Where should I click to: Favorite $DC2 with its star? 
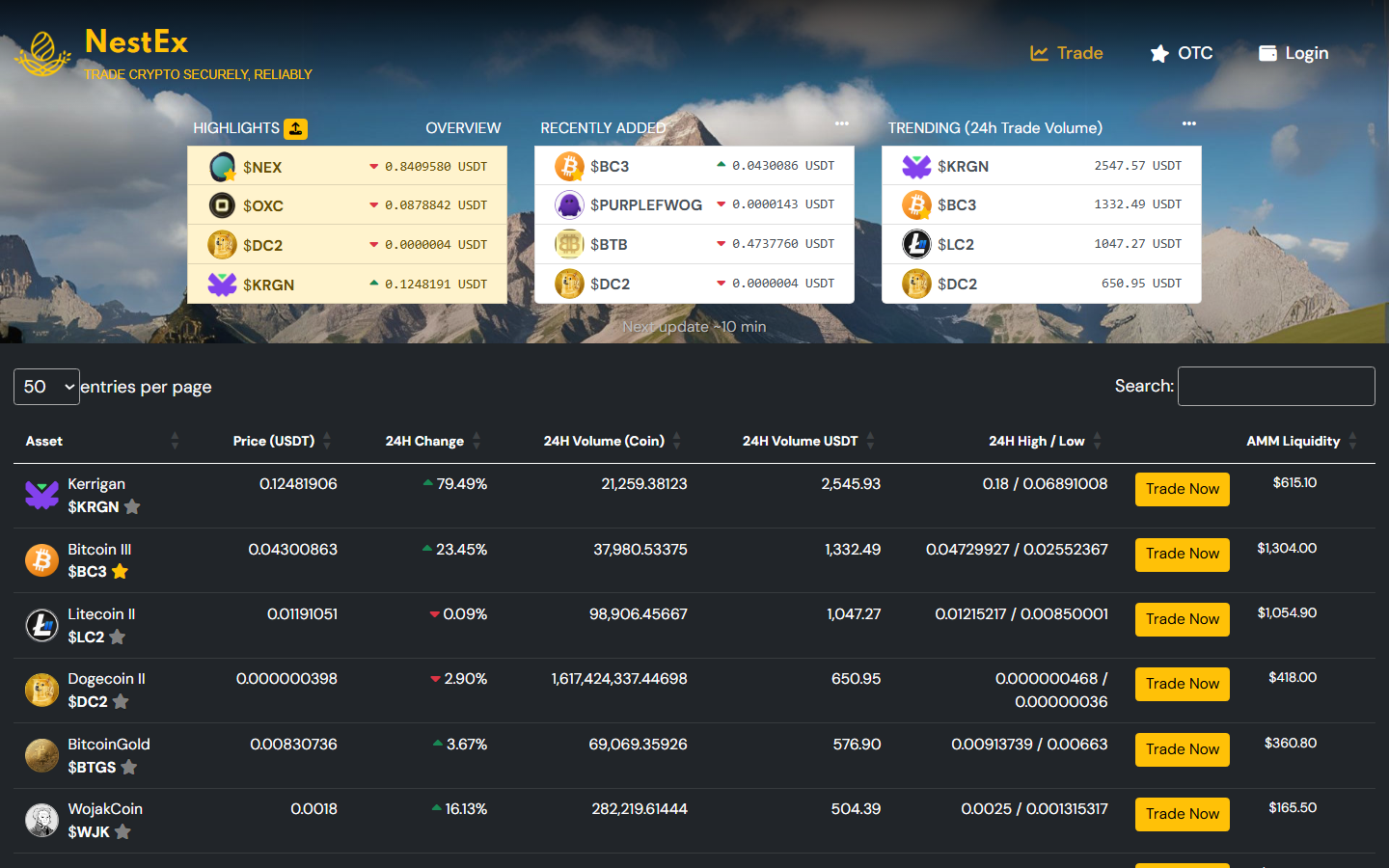coord(121,701)
